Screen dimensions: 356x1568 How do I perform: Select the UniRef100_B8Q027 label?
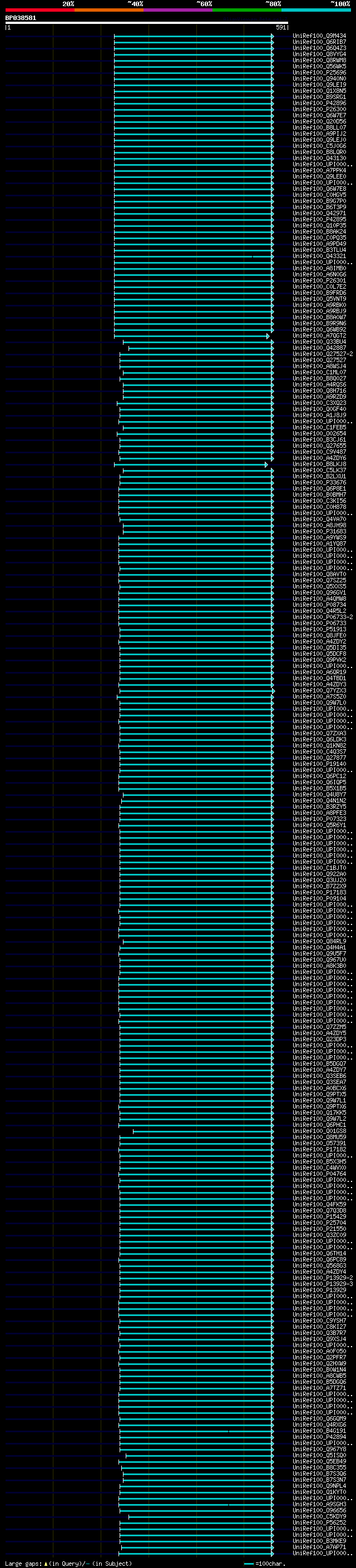click(x=319, y=379)
